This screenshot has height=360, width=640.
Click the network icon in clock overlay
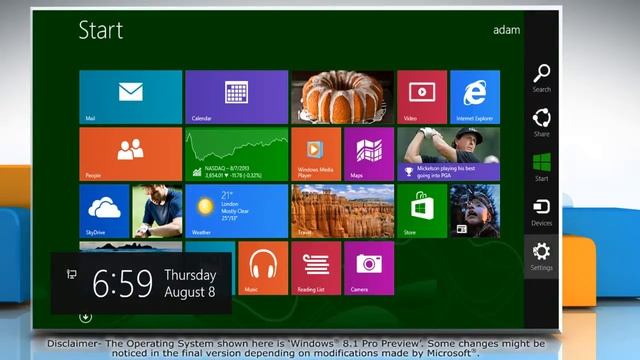tap(71, 274)
